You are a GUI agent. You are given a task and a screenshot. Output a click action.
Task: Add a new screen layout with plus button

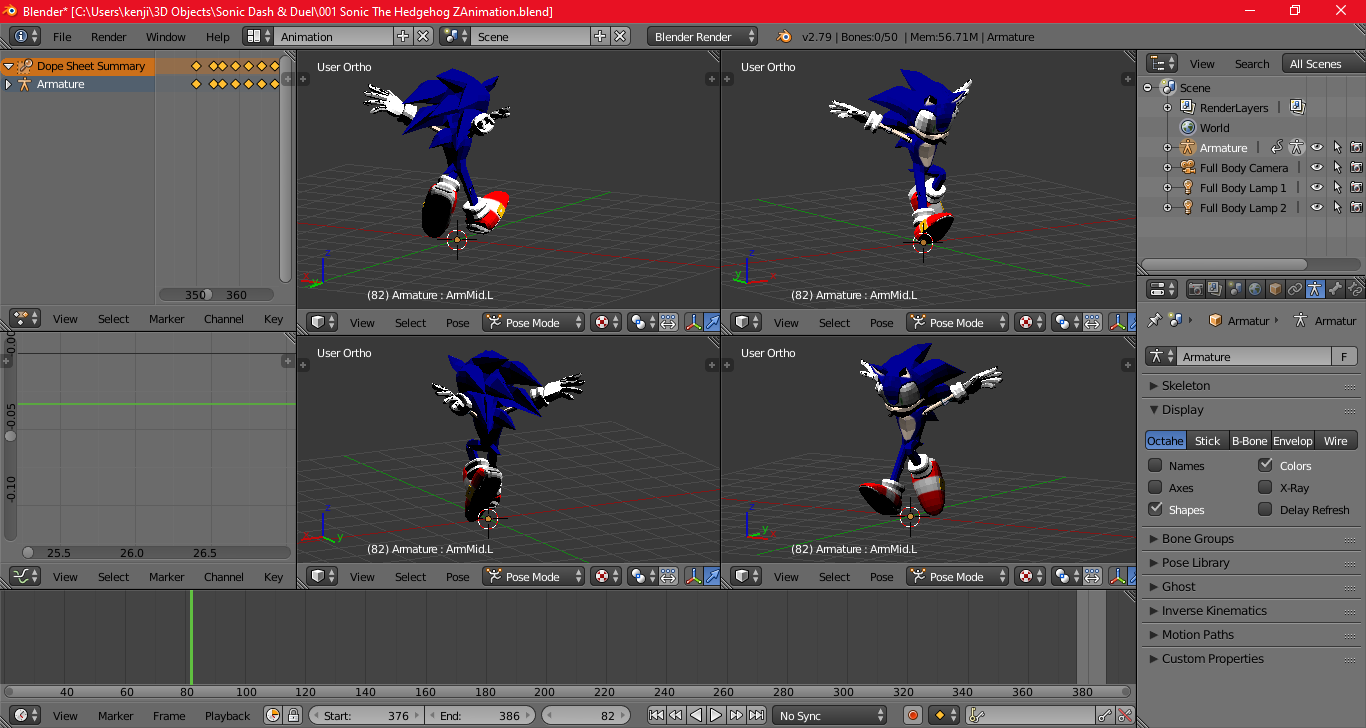403,36
